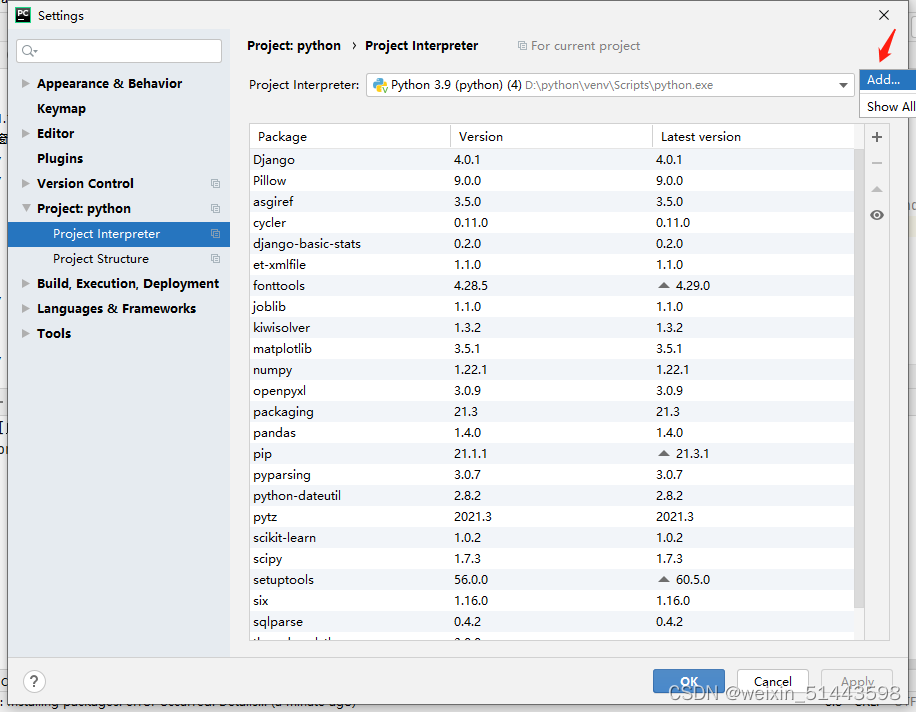Screen dimensions: 916x712
Task: Expand the Appearance & Behavior section
Action: (x=26, y=84)
